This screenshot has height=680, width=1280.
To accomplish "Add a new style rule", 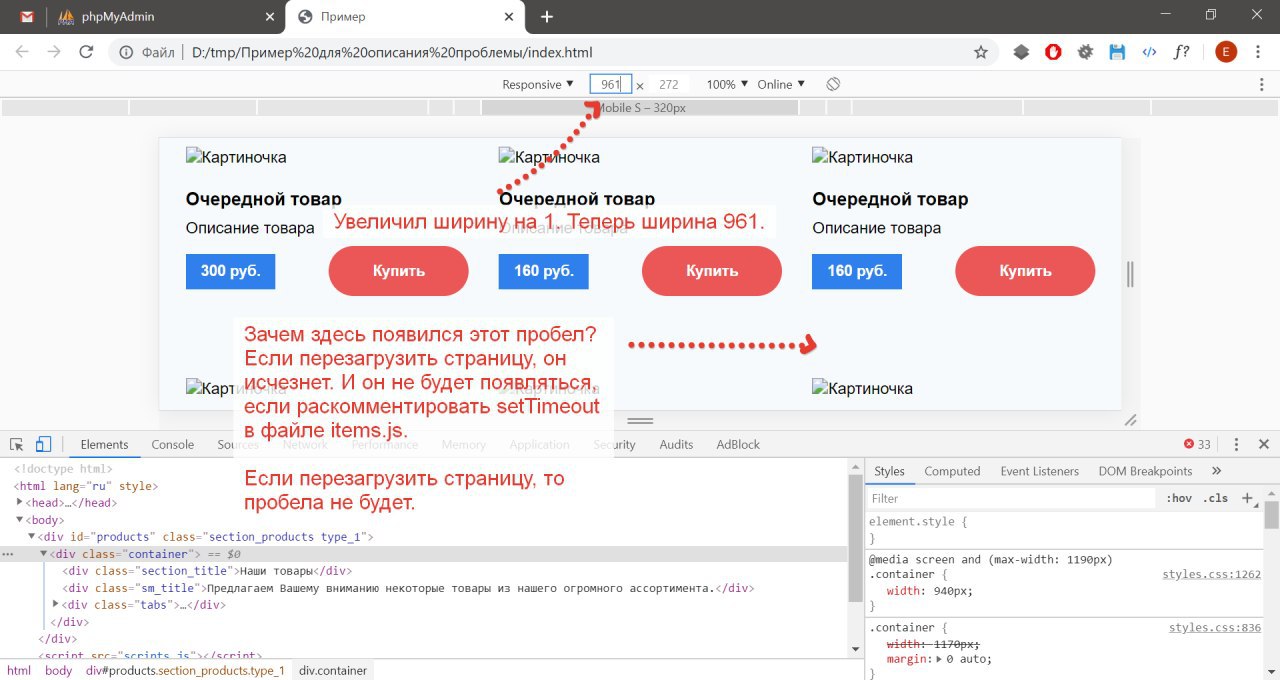I will [x=1247, y=498].
